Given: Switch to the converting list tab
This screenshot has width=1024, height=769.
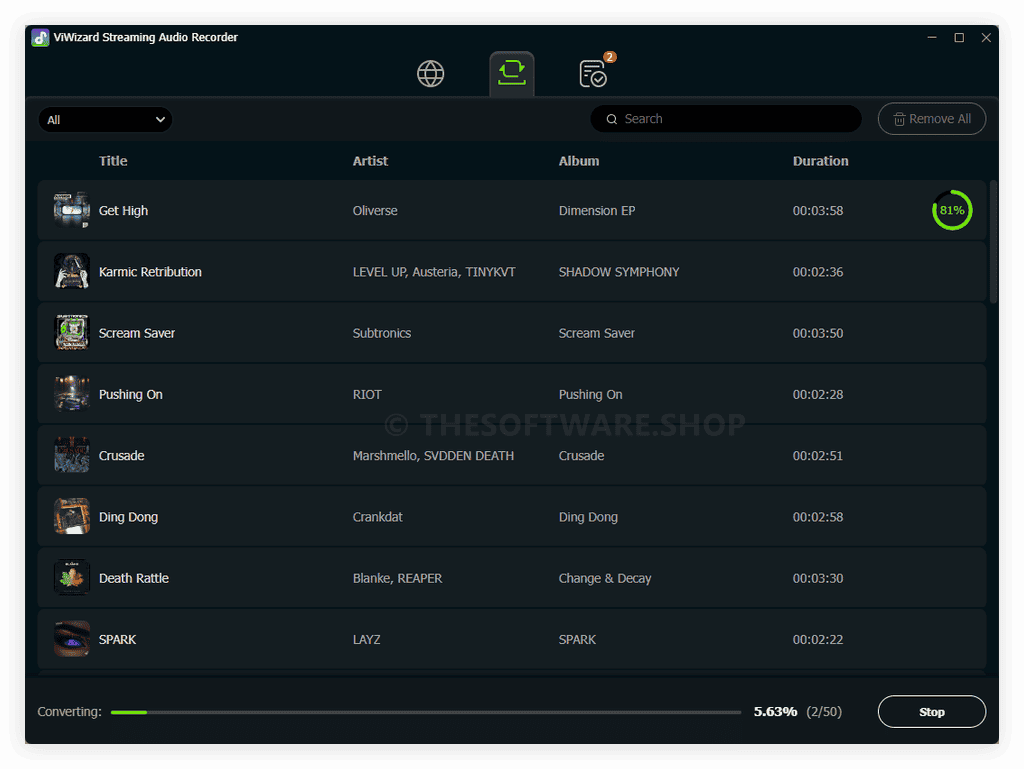Looking at the screenshot, I should 511,73.
